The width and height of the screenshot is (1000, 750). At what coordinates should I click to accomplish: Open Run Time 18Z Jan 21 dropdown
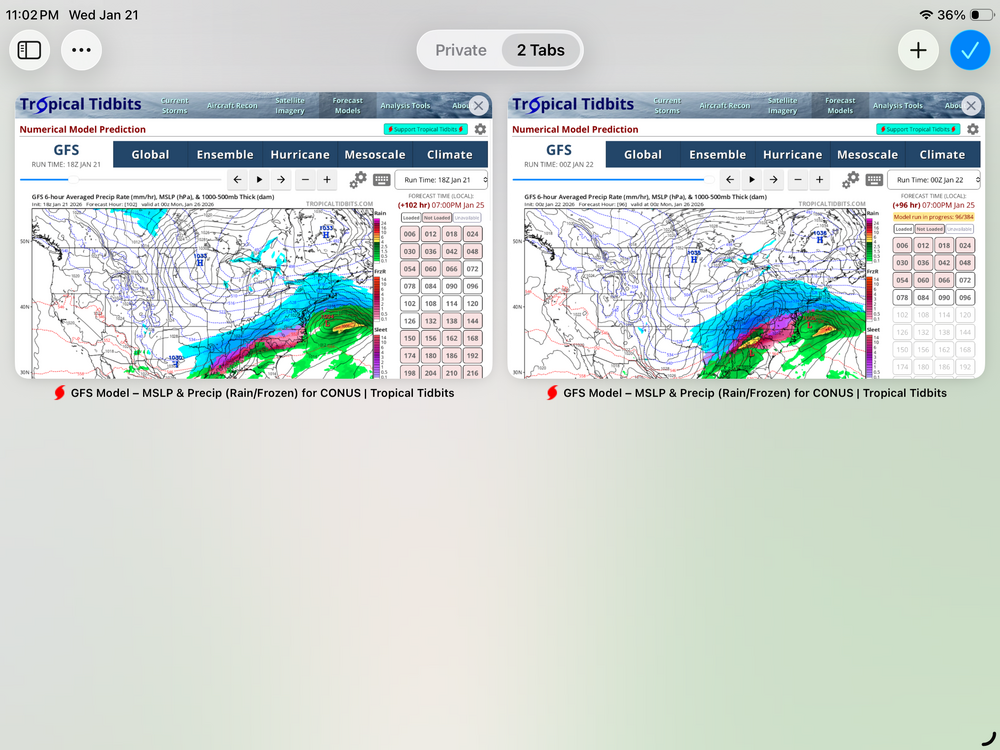coord(441,180)
